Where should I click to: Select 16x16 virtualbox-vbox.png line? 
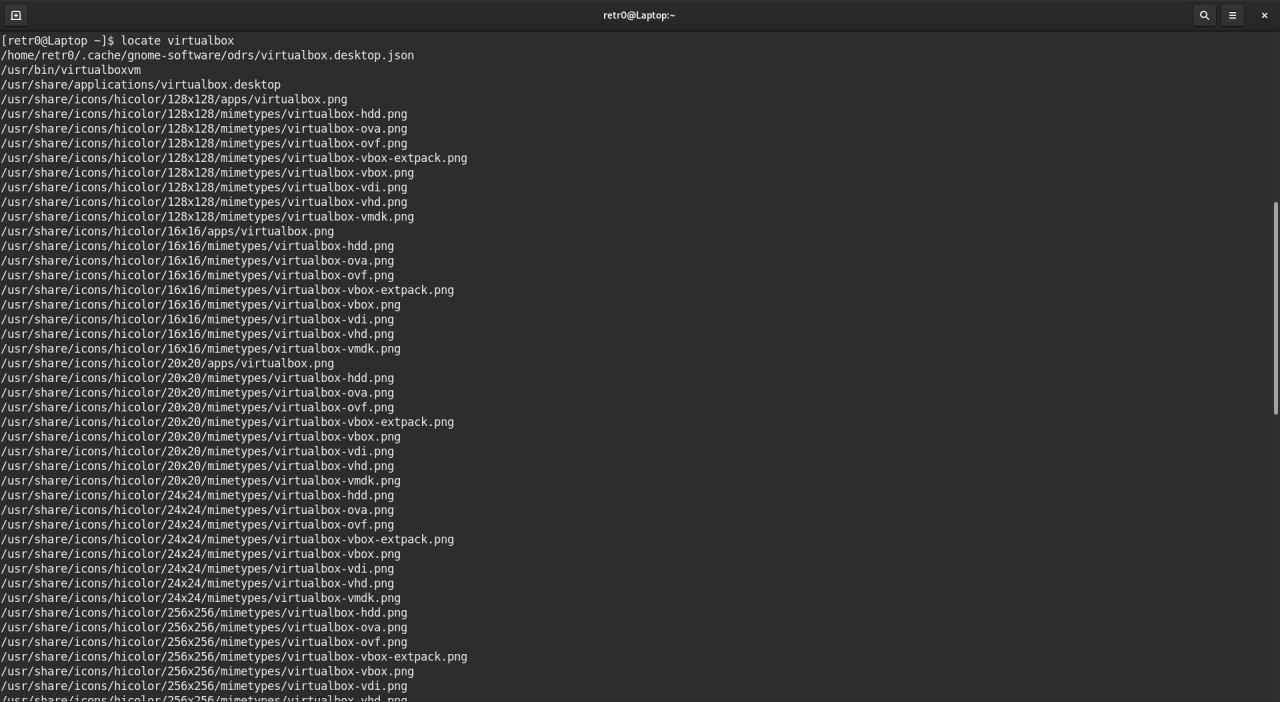[201, 305]
